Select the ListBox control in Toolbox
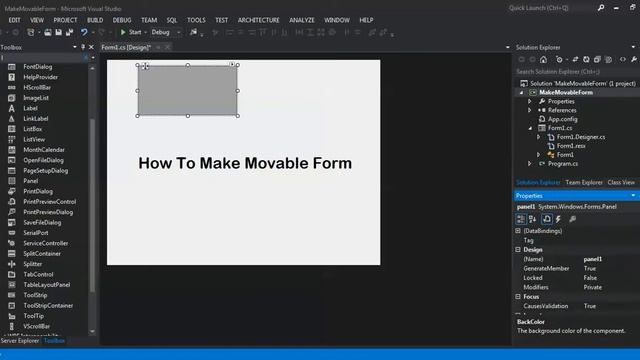Viewport: 640px width, 360px height. [x=33, y=129]
